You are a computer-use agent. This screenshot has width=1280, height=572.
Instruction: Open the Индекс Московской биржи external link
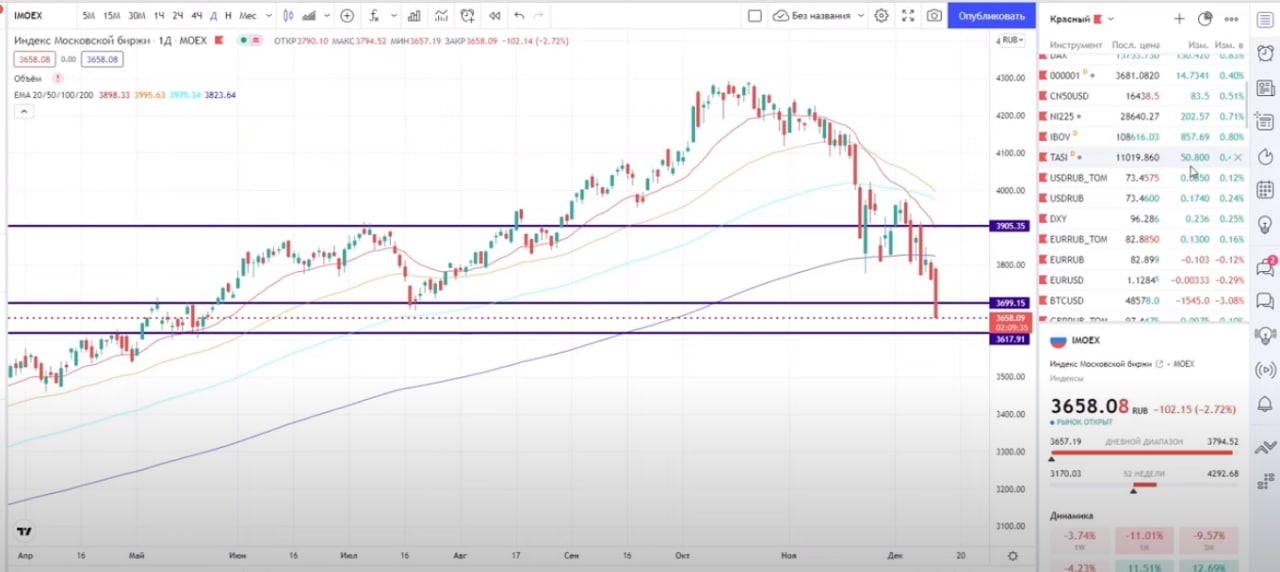[x=1160, y=364]
